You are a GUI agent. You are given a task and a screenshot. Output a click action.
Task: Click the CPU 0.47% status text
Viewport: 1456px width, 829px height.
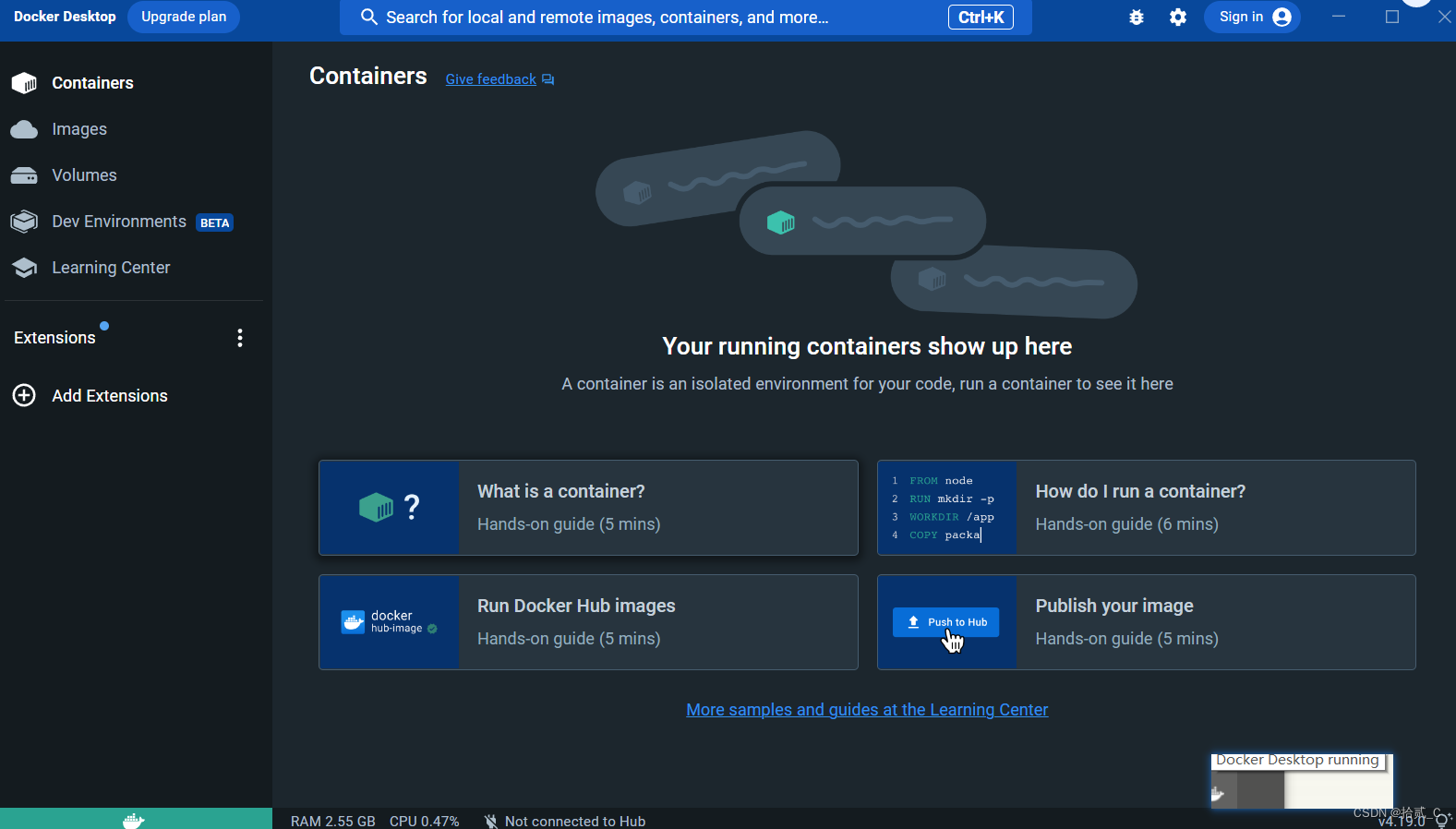[424, 821]
